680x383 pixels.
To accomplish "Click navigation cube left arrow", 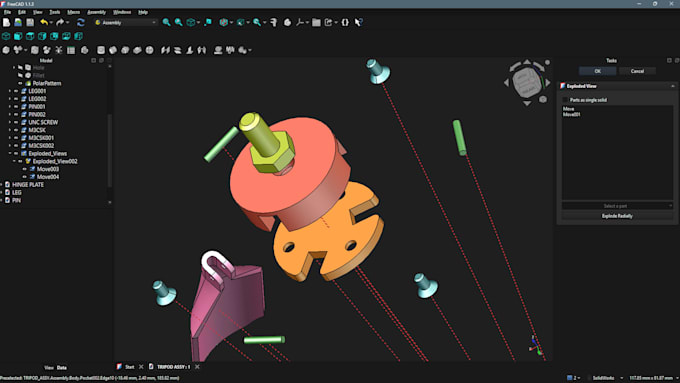I will [x=507, y=82].
